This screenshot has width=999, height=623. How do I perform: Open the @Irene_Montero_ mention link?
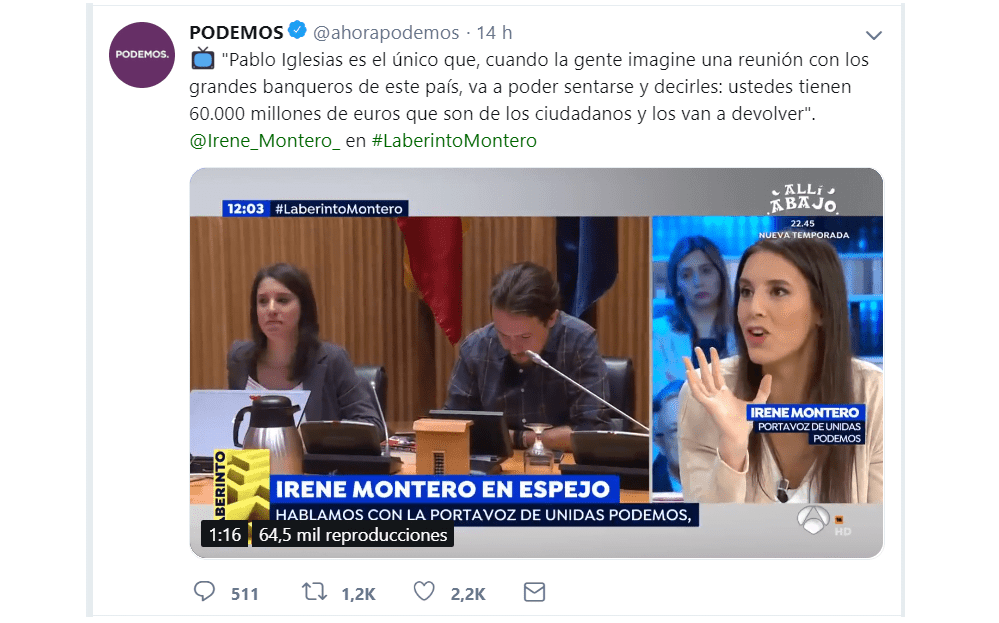[264, 140]
